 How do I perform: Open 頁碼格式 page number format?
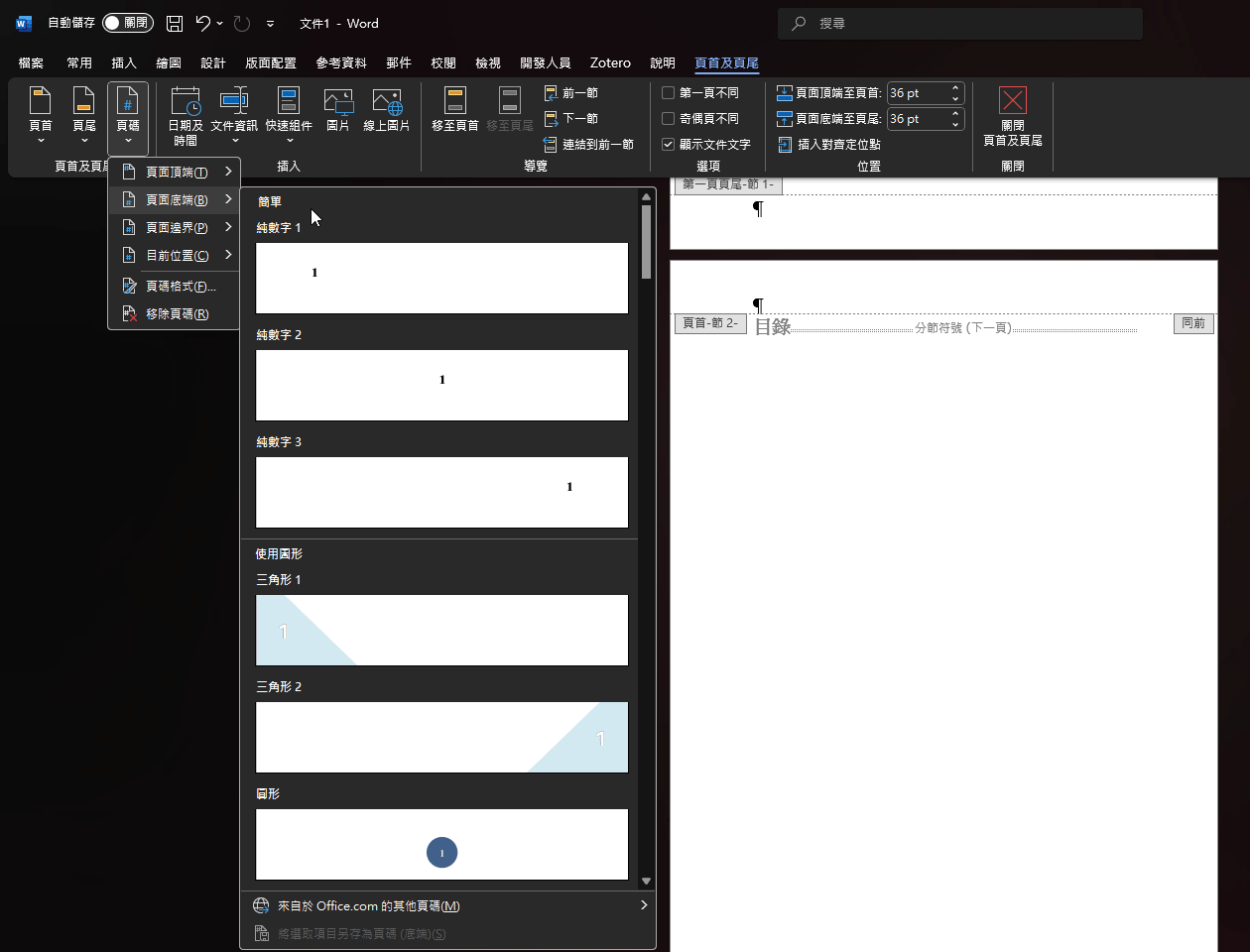[175, 286]
